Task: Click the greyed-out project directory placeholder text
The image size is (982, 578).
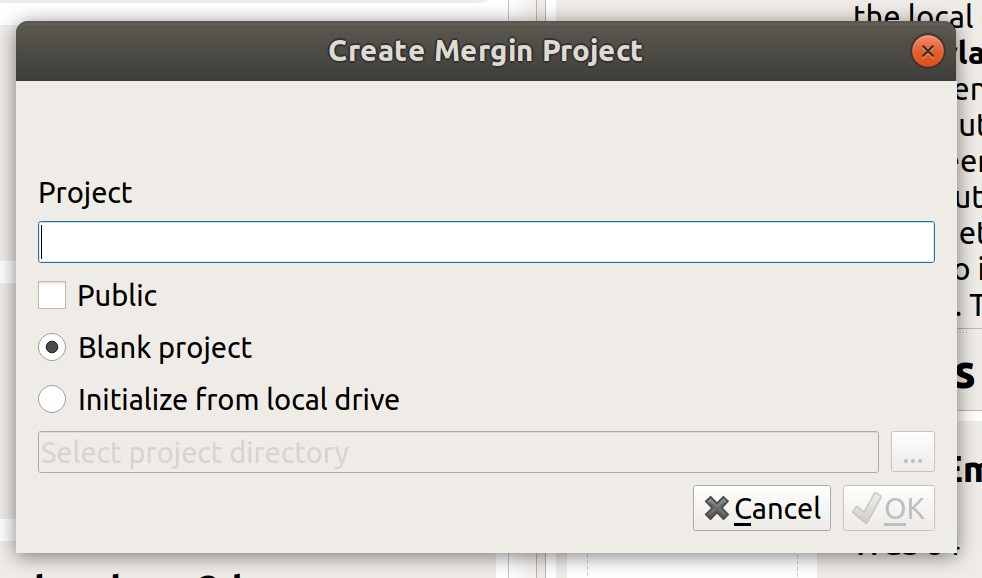Action: tap(191, 451)
